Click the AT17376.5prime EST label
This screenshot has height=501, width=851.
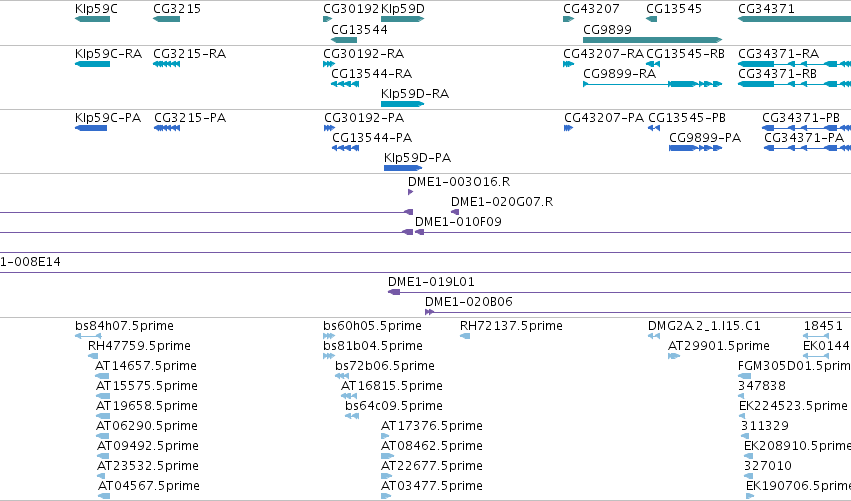(x=432, y=426)
